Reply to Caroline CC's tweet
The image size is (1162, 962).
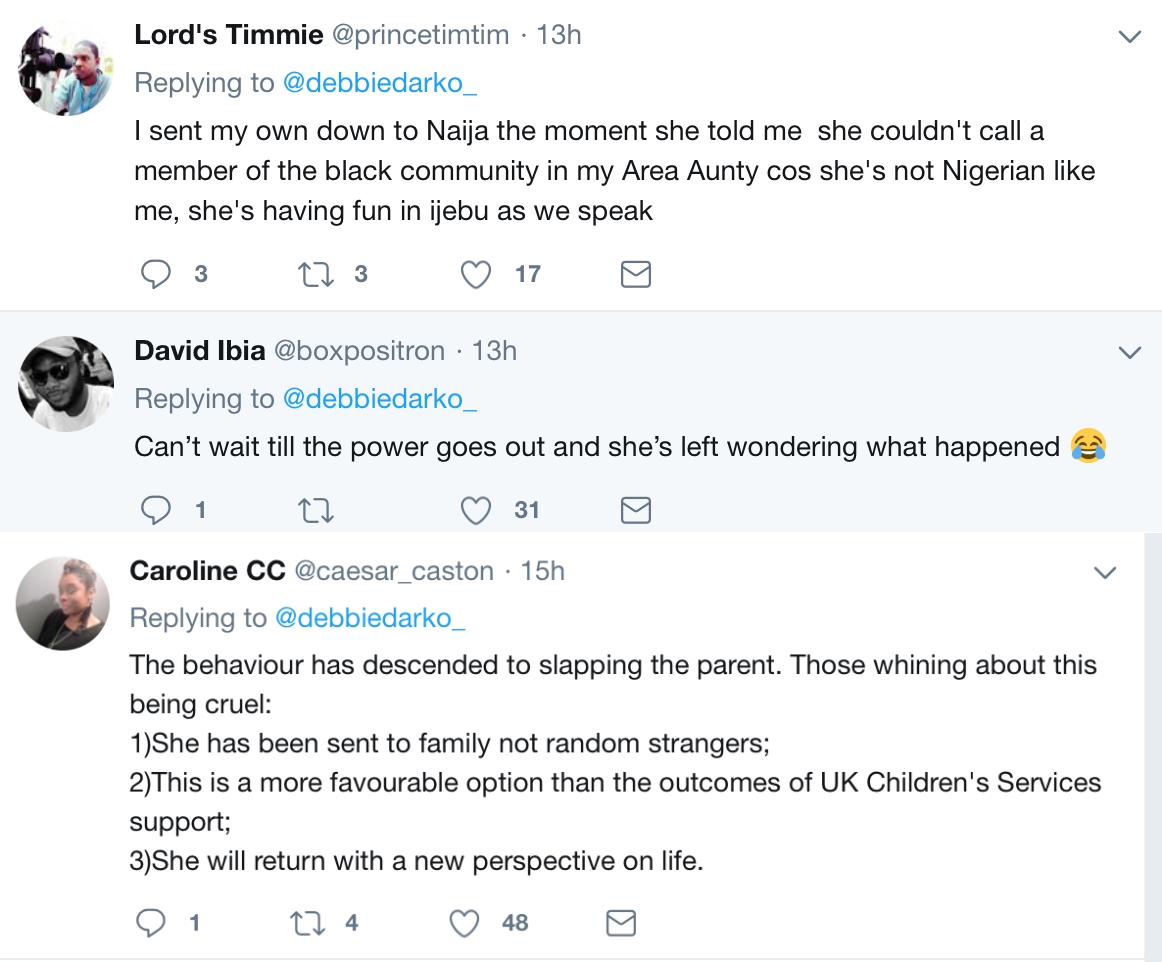pyautogui.click(x=151, y=923)
